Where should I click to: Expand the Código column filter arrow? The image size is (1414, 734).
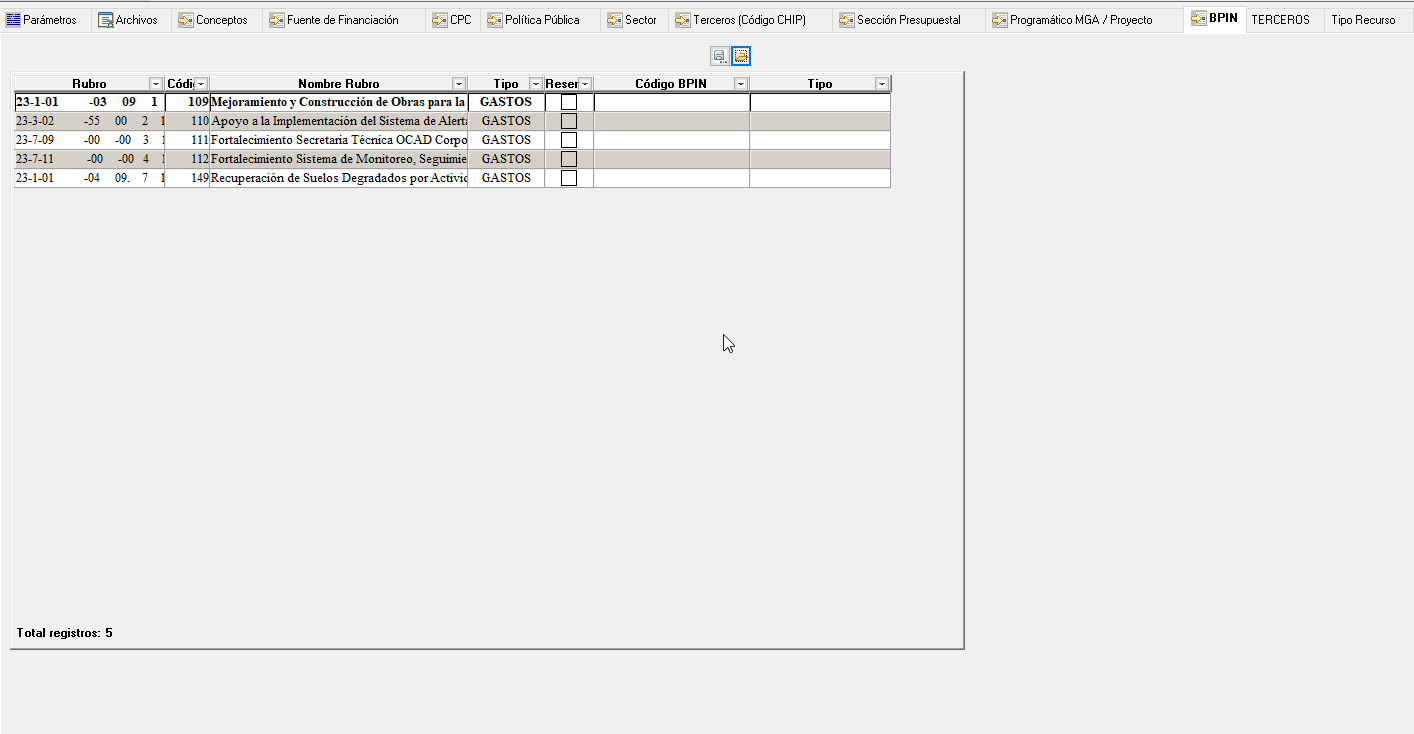coord(201,84)
